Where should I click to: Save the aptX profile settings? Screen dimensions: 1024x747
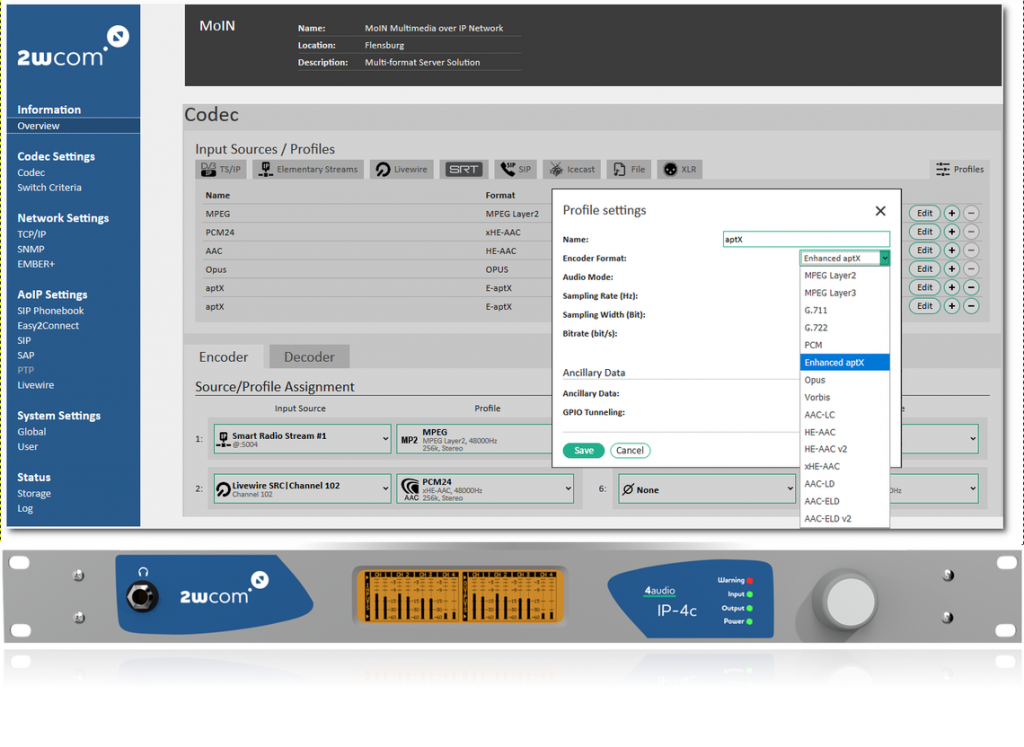coord(583,450)
